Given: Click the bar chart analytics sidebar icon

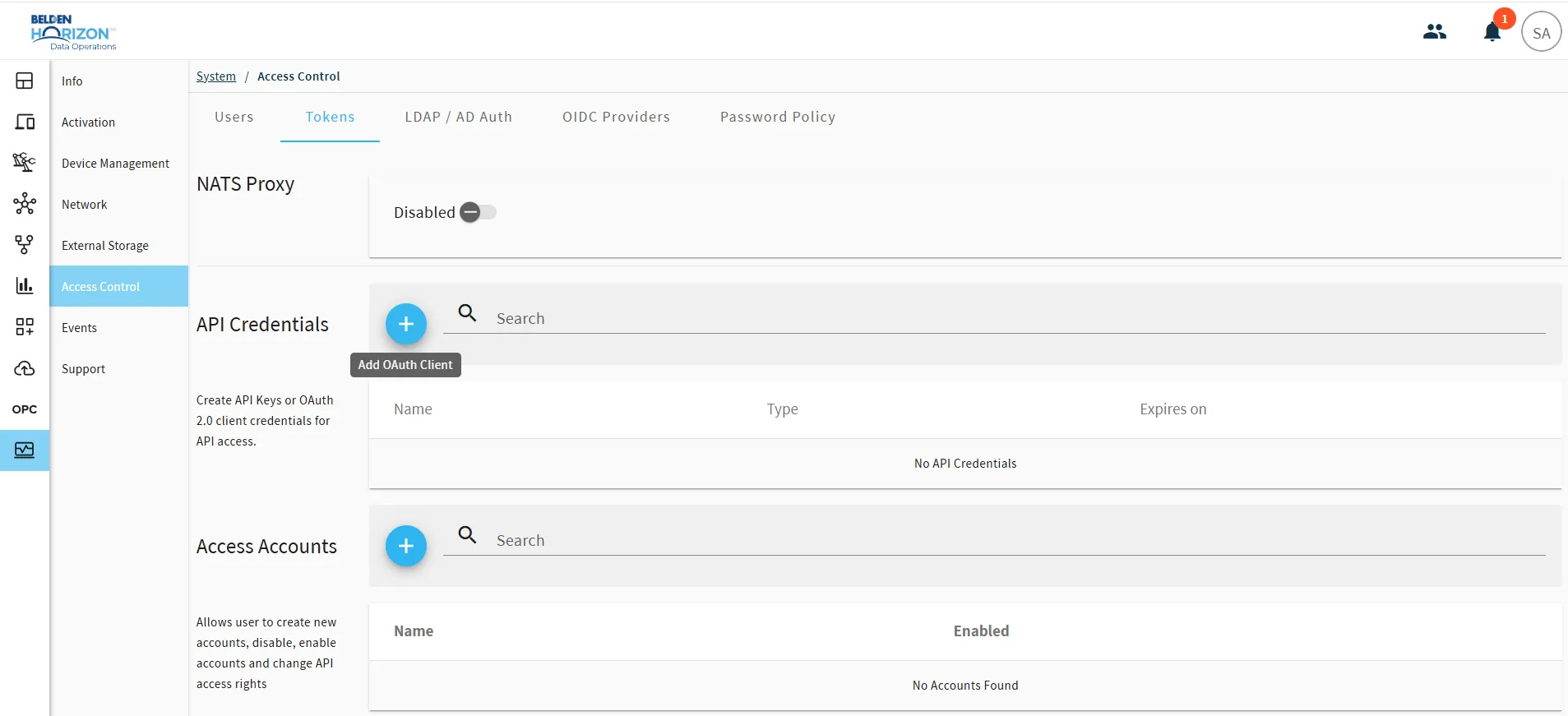Looking at the screenshot, I should [25, 285].
